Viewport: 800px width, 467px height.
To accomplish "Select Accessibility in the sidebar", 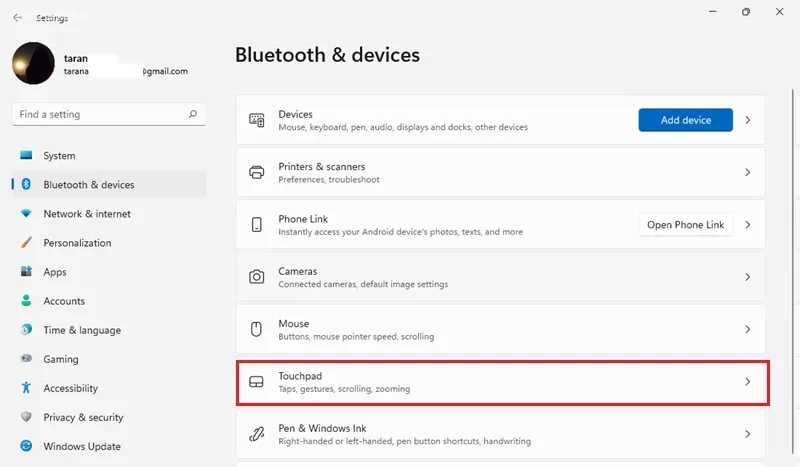I will coord(70,388).
